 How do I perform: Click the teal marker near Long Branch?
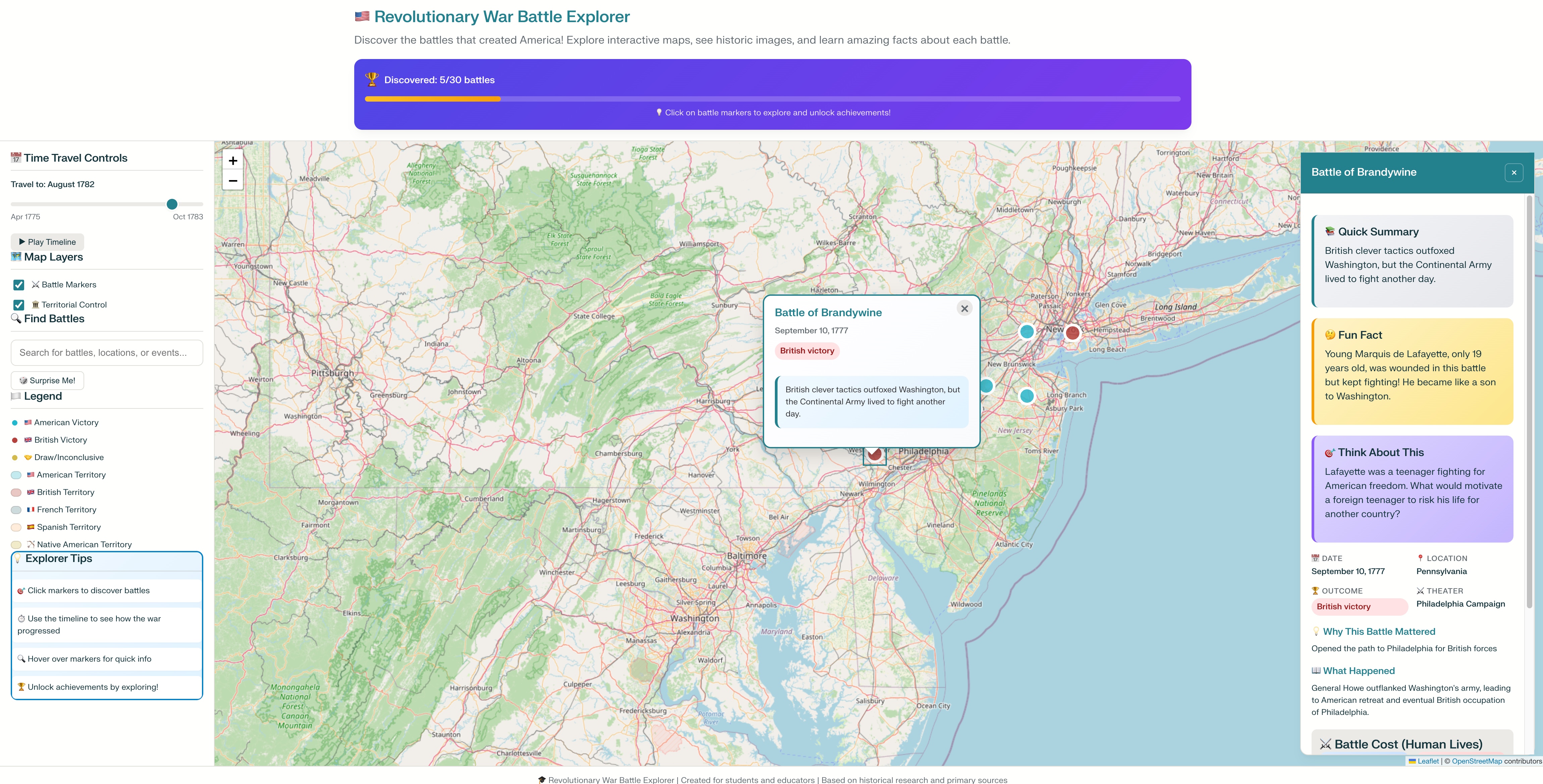[x=1027, y=395]
